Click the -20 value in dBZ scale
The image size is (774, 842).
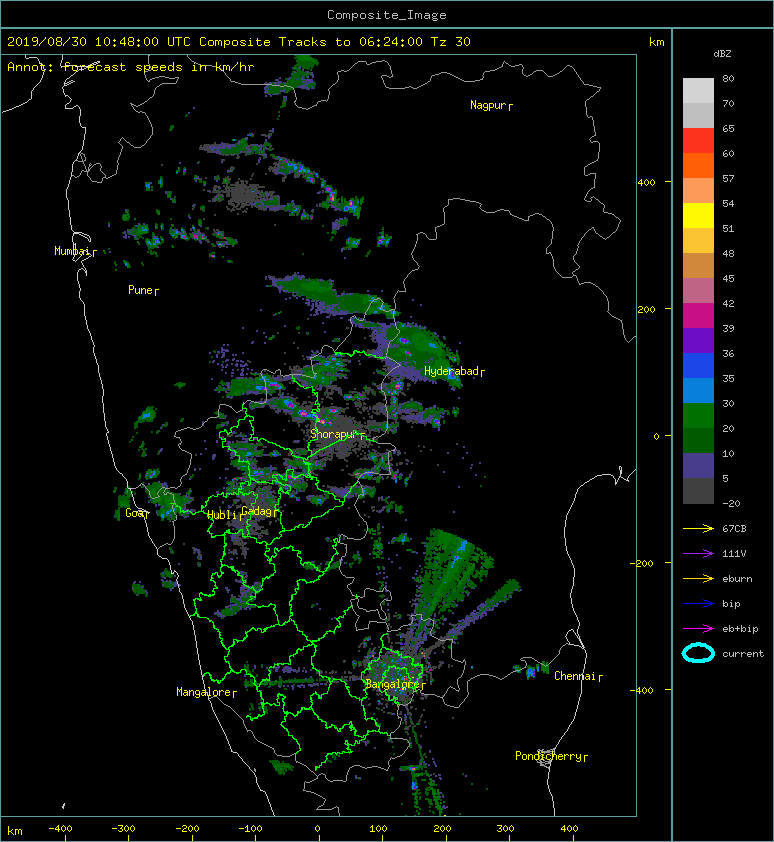(x=731, y=503)
